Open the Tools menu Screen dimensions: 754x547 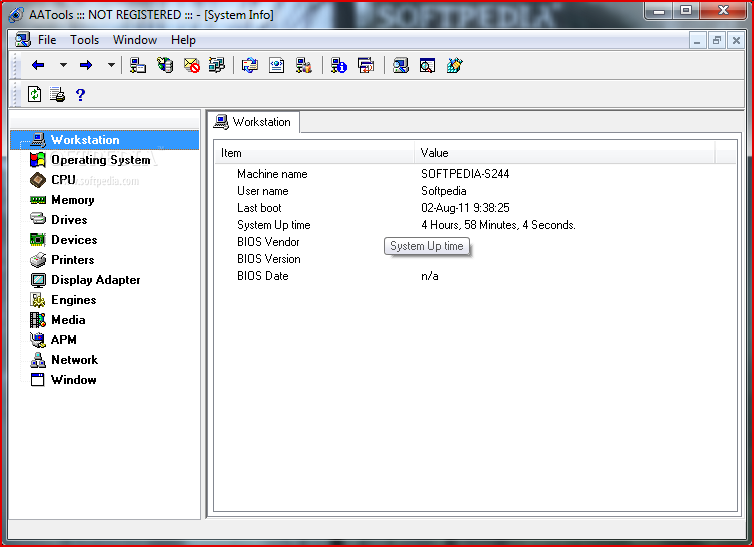pos(85,40)
